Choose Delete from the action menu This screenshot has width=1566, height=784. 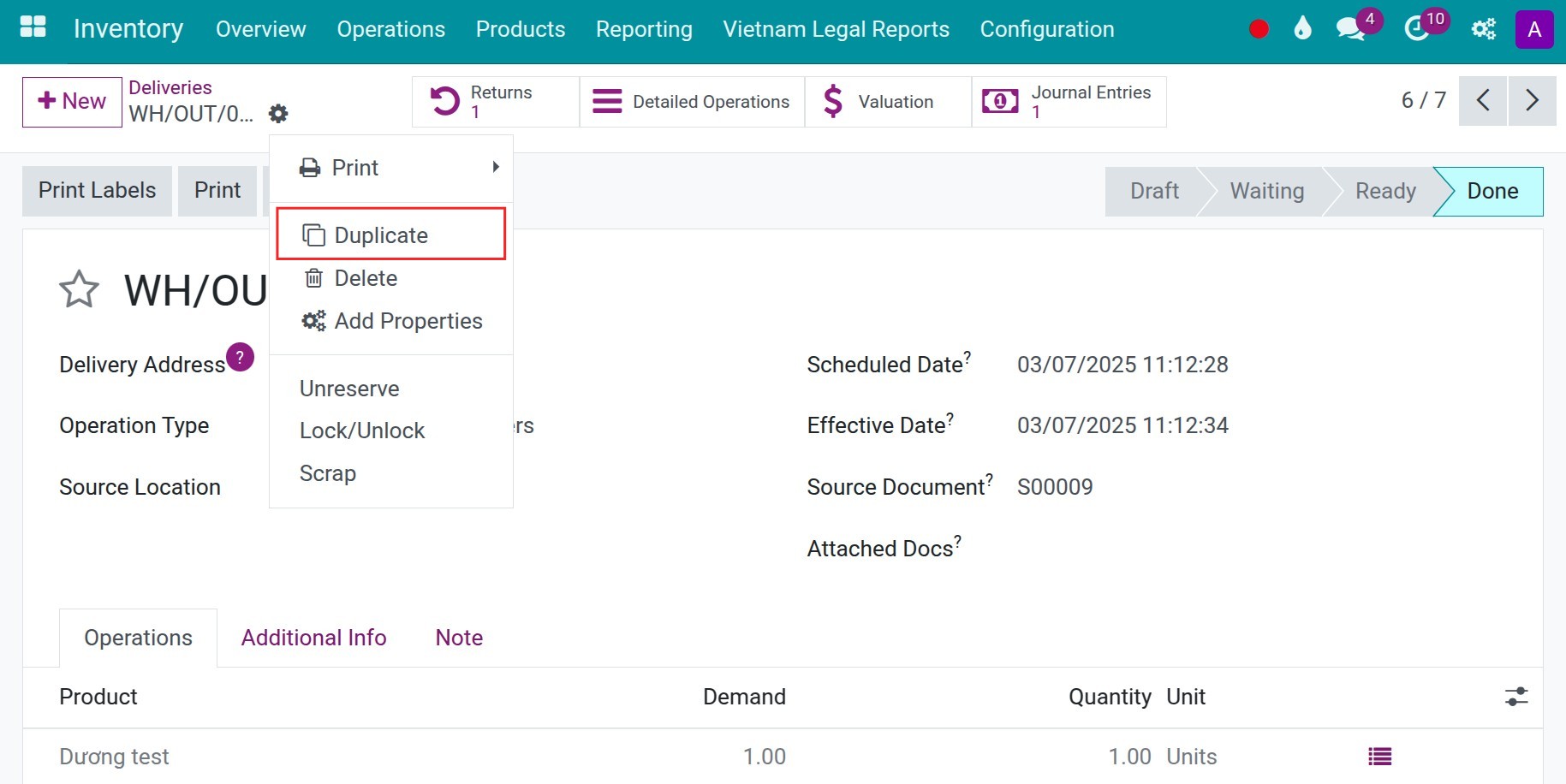click(391, 278)
